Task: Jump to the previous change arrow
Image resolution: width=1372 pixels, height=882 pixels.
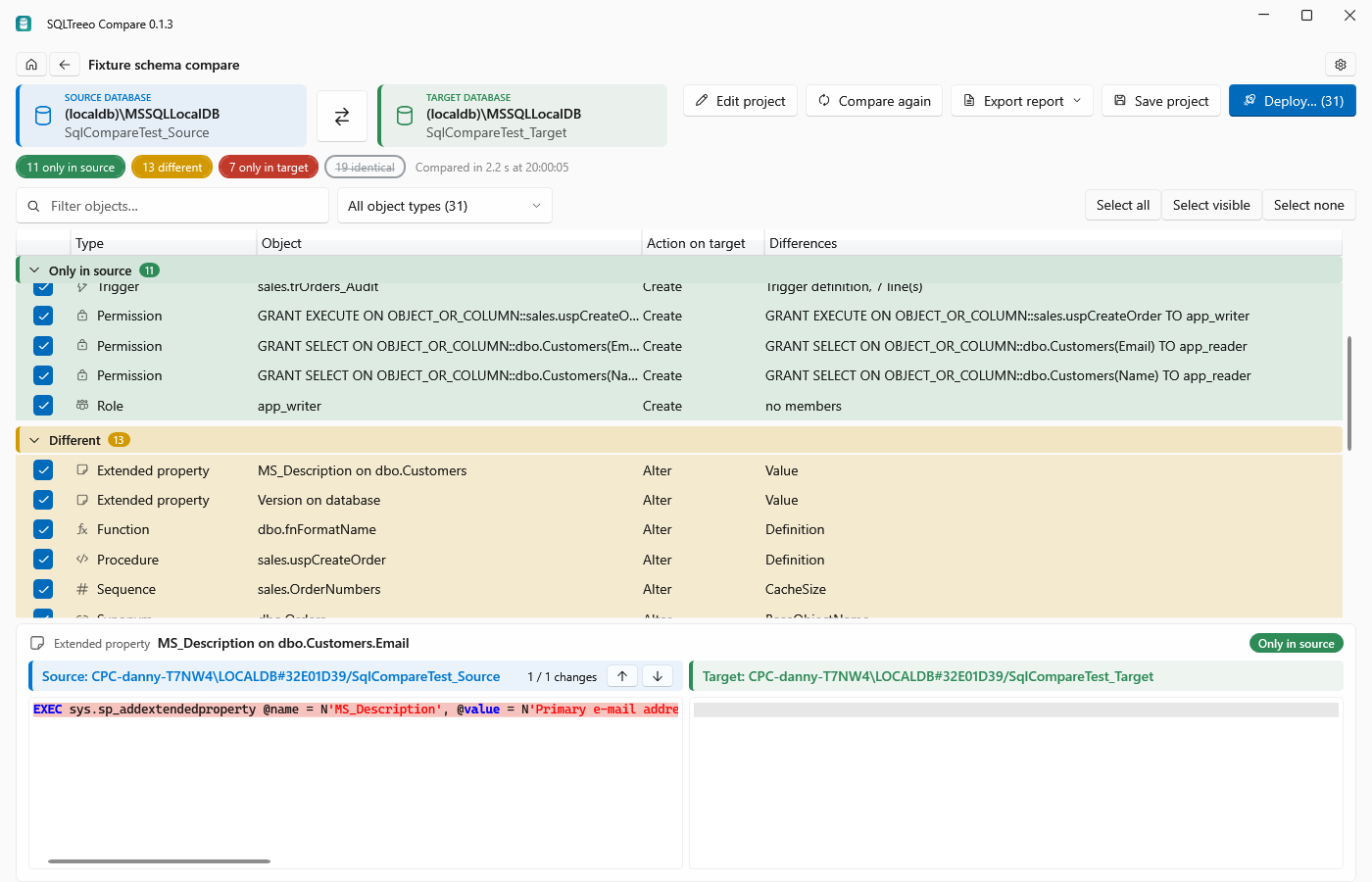Action: (x=622, y=676)
